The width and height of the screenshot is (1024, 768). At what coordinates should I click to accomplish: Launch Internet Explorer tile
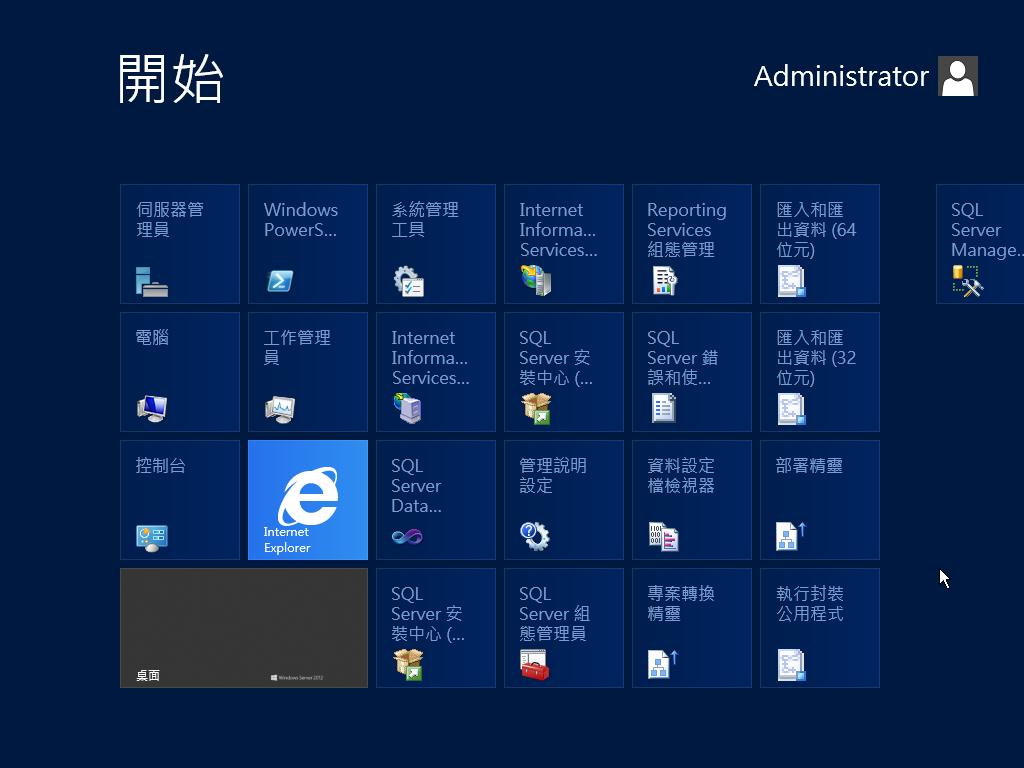[308, 500]
